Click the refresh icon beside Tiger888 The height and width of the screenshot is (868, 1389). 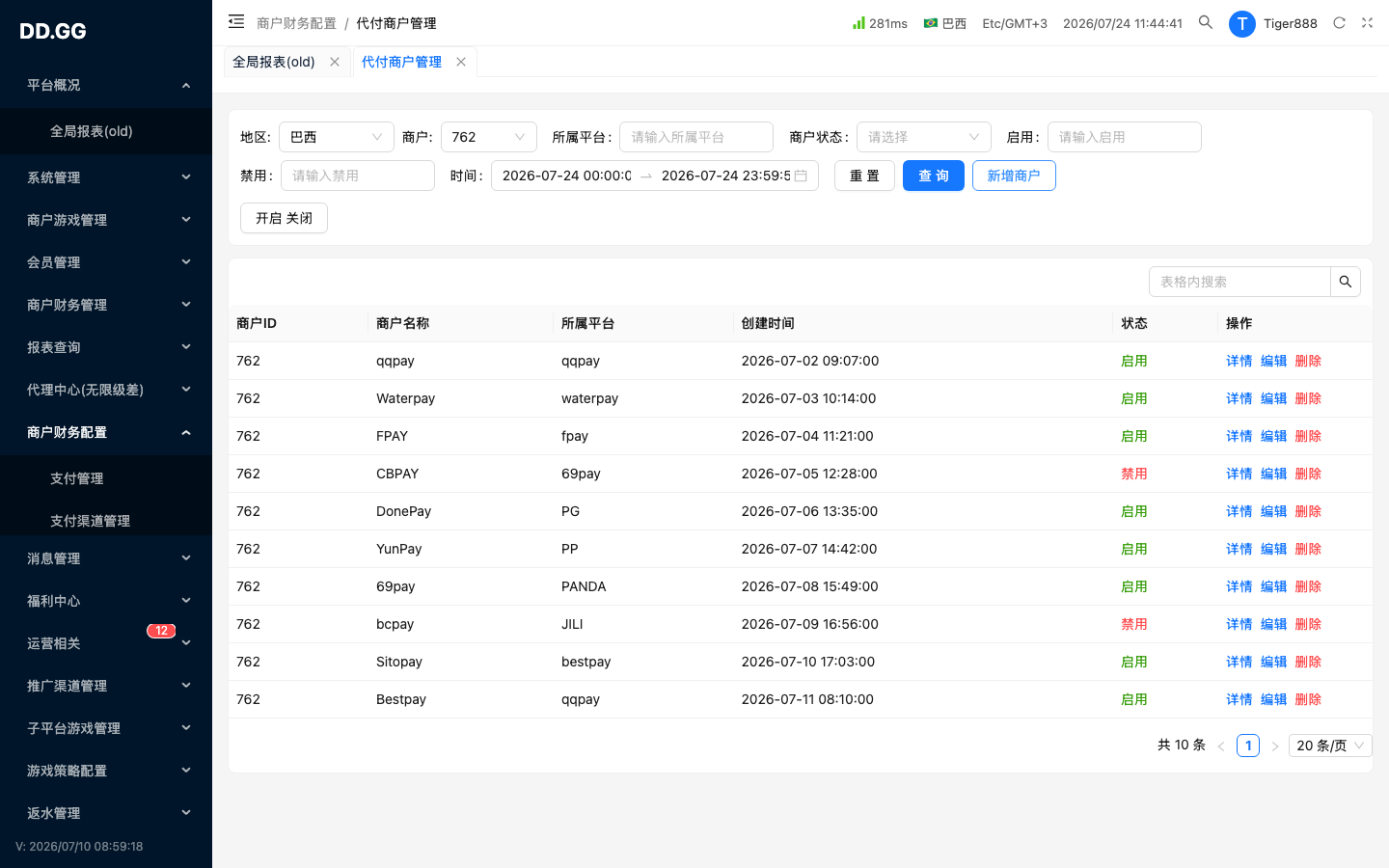tap(1339, 23)
